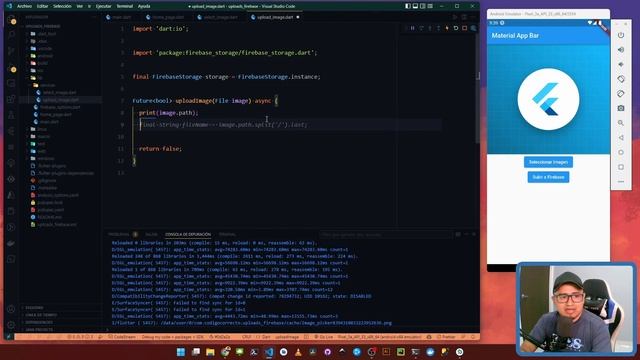Viewport: 640px width, 360px height.
Task: Click the Go Live status bar button
Action: (324, 337)
